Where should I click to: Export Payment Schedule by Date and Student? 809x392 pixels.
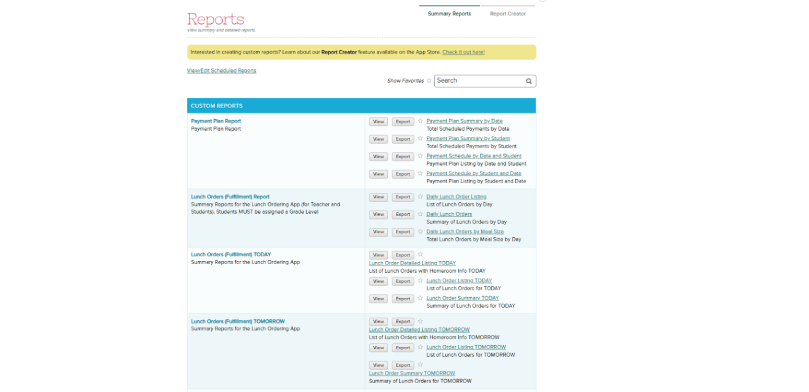[403, 157]
